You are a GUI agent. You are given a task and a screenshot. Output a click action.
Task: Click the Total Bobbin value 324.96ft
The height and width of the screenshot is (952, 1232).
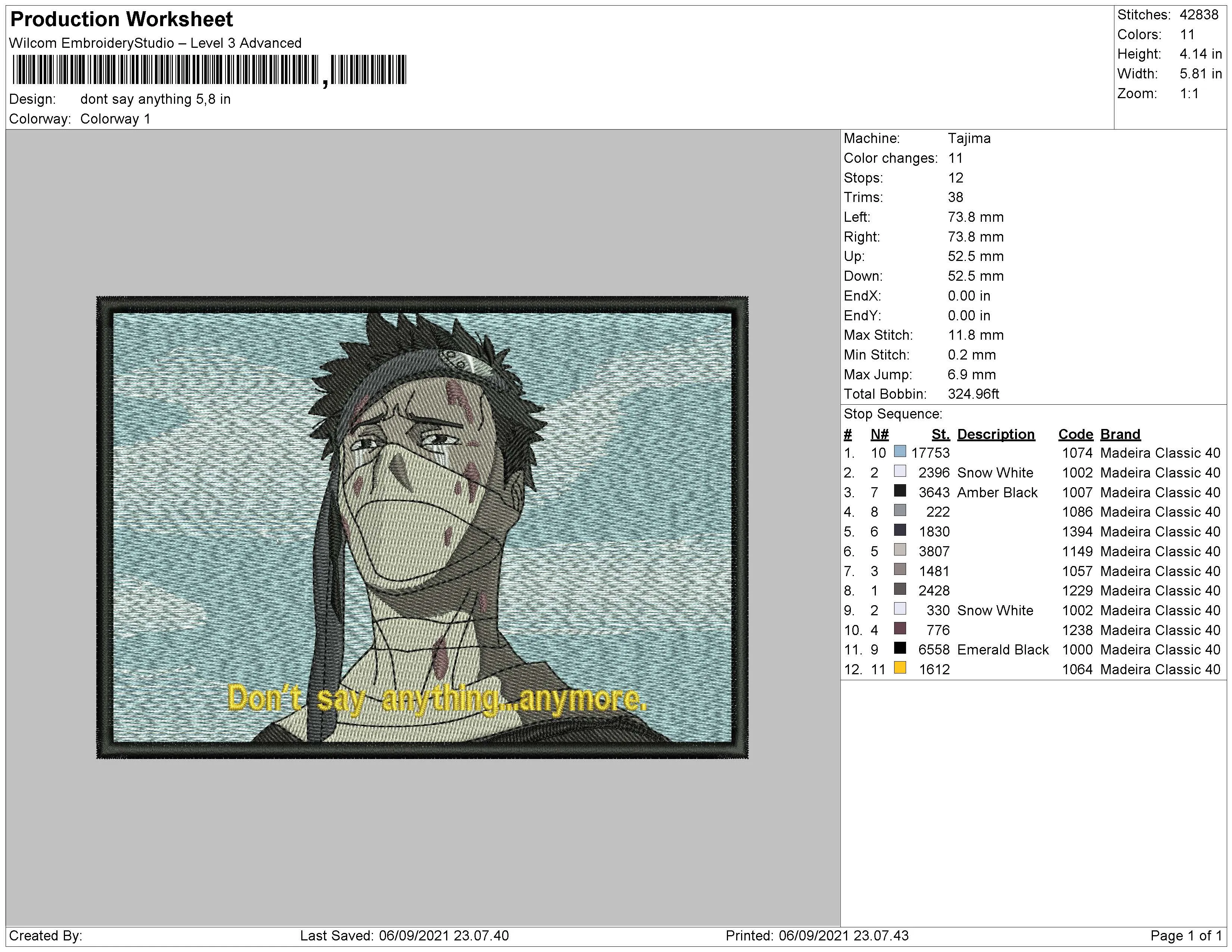point(973,394)
